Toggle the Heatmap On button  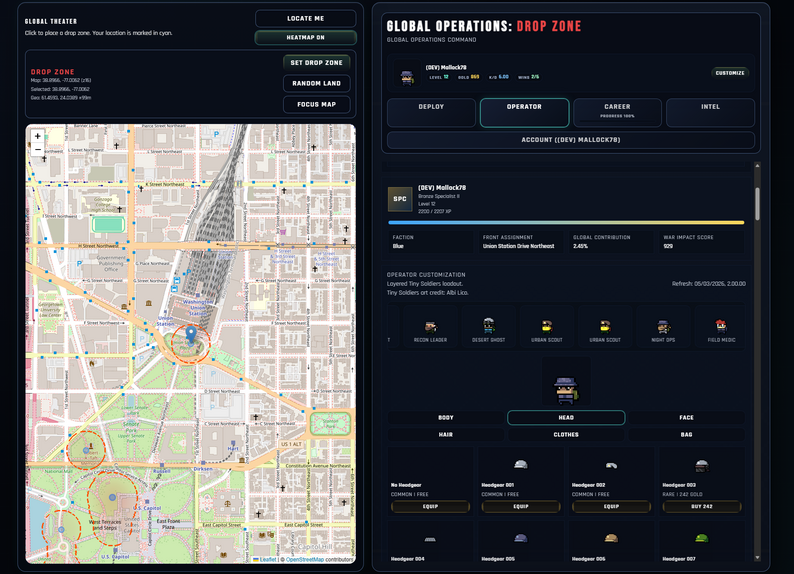[x=305, y=37]
